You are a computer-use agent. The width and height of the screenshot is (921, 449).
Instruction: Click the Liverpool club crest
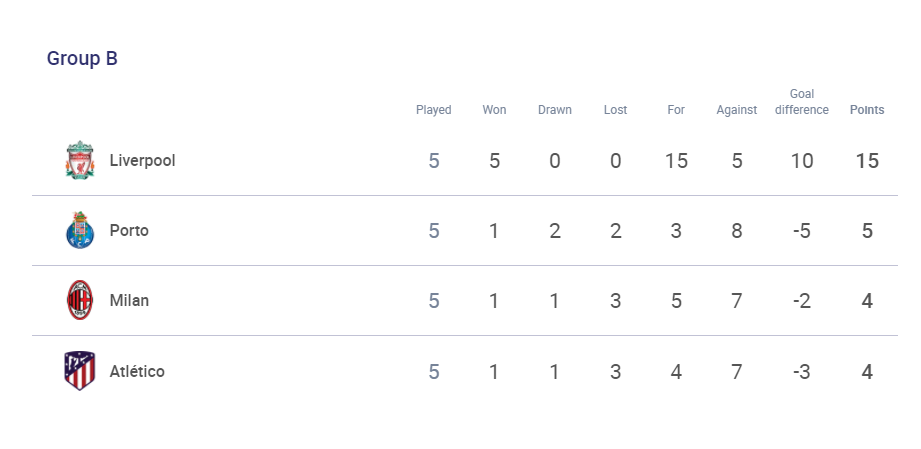tap(79, 160)
